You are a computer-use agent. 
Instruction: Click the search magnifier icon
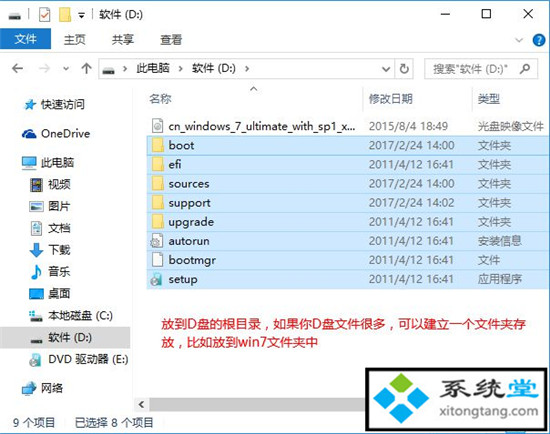(x=525, y=68)
